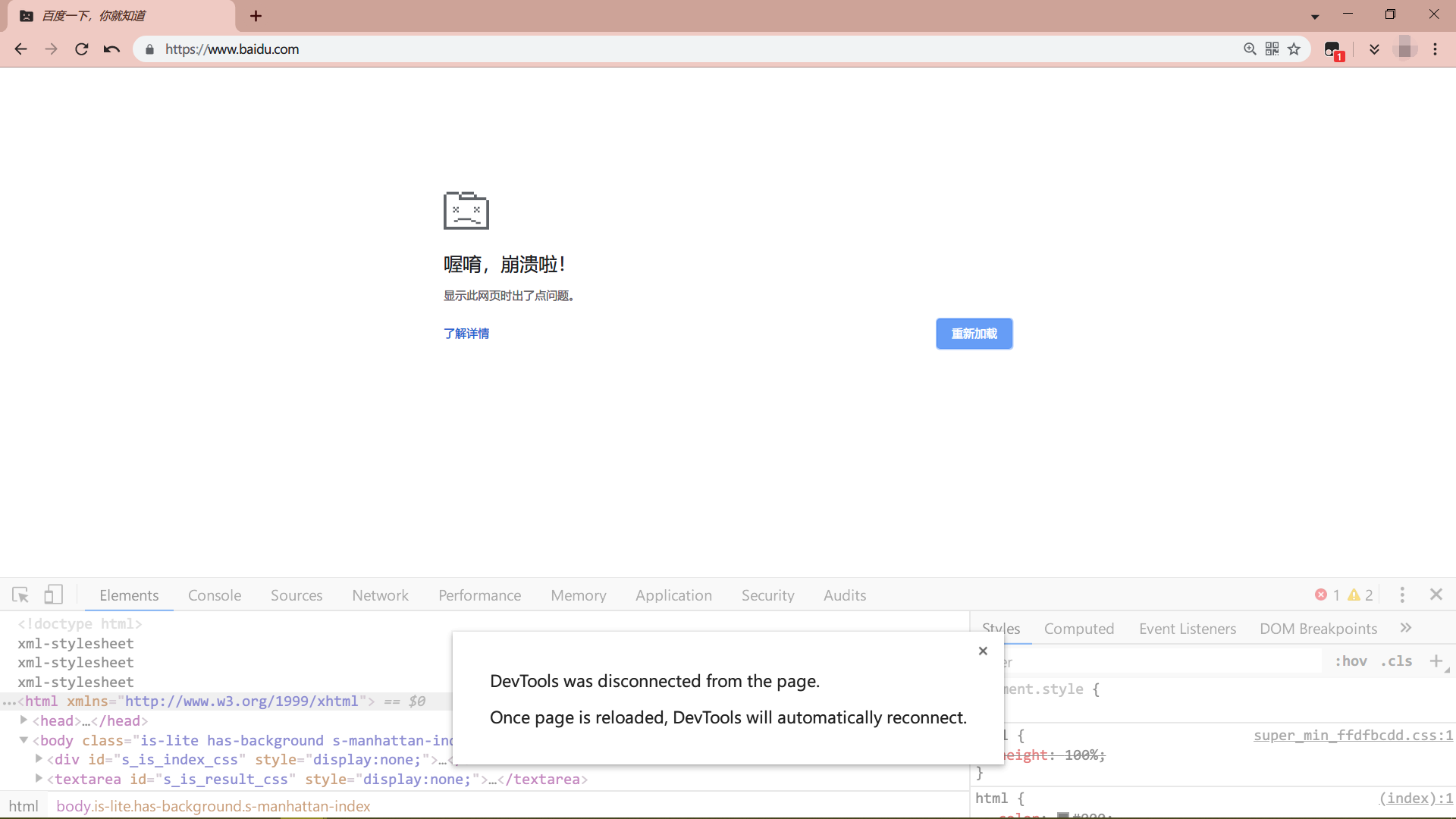
Task: Open the Computed styles tab
Action: (1079, 628)
